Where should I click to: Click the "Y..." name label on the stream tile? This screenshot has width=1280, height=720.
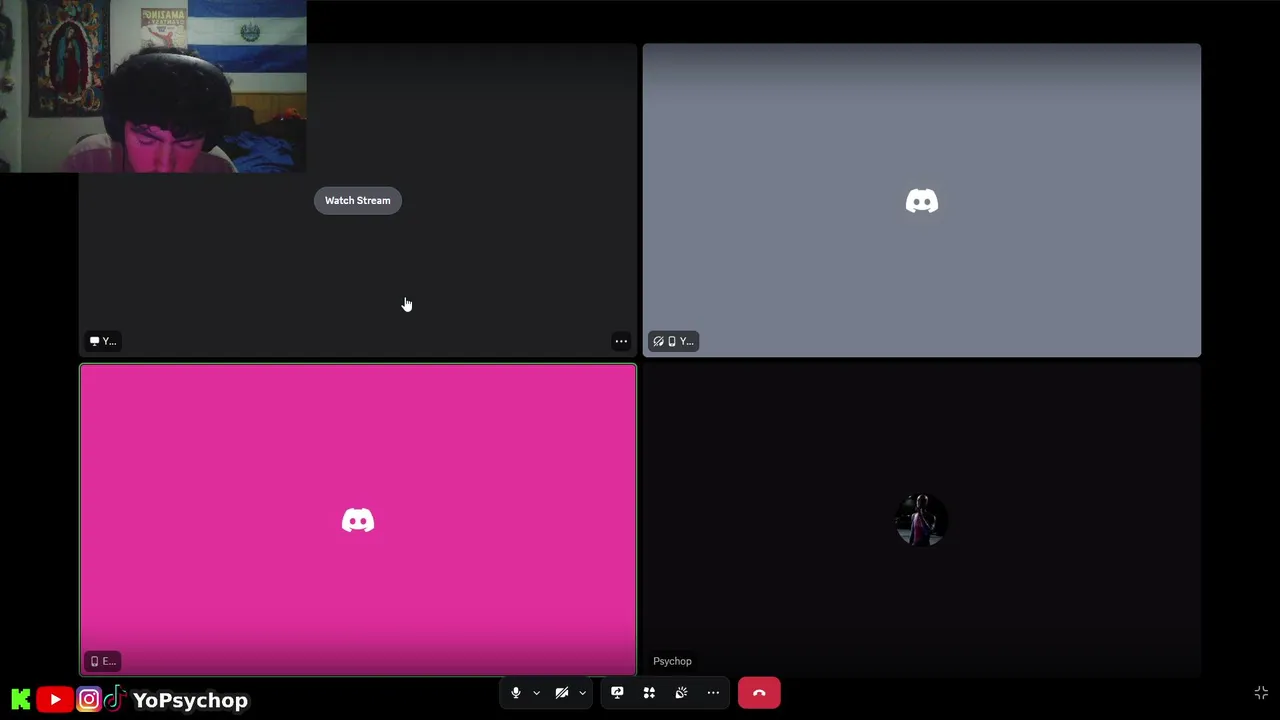(x=103, y=341)
